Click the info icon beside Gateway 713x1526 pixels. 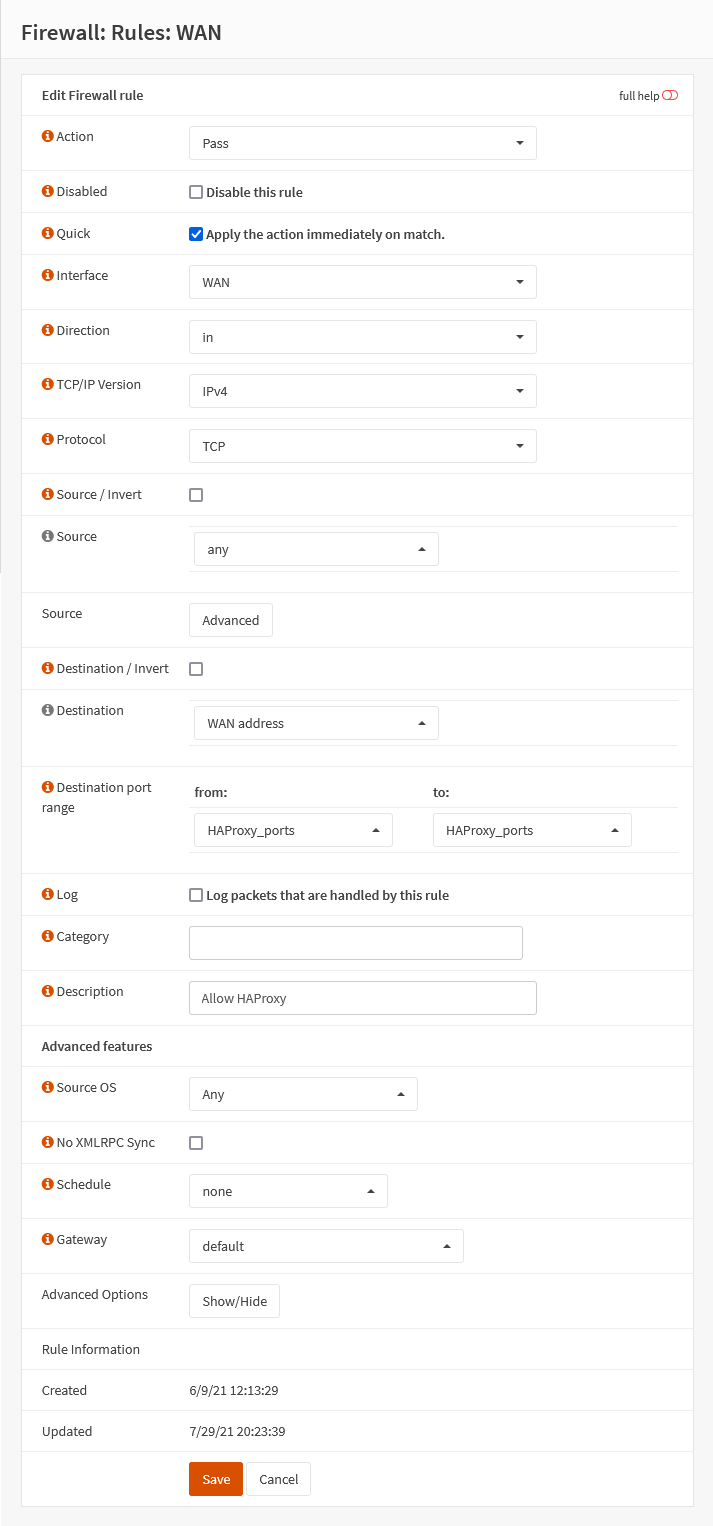(47, 1239)
